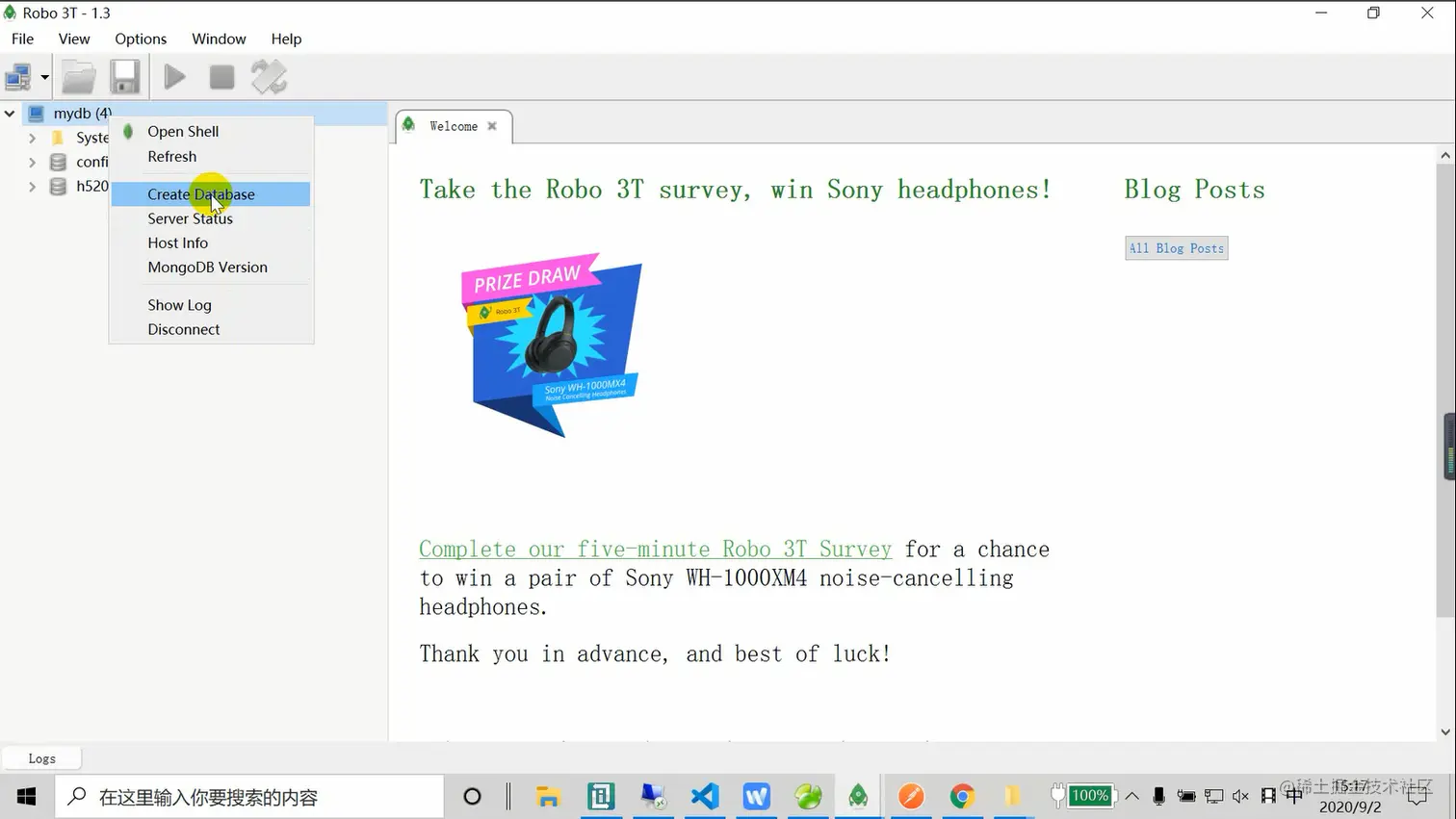Image resolution: width=1456 pixels, height=819 pixels.
Task: Expand the h520 database node
Action: pyautogui.click(x=32, y=186)
